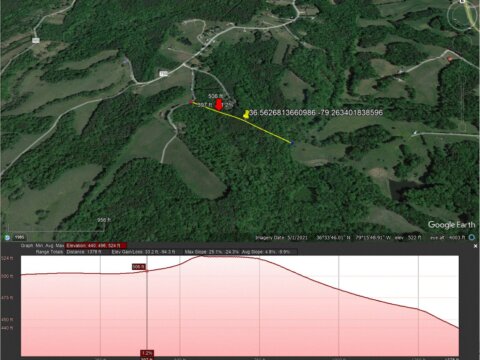Select the 1985 historical imagery button
The image size is (480, 360).
20,237
